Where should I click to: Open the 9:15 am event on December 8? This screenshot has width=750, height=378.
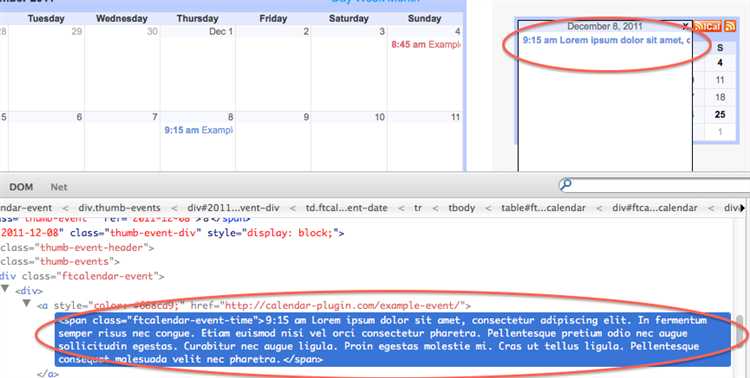(199, 130)
